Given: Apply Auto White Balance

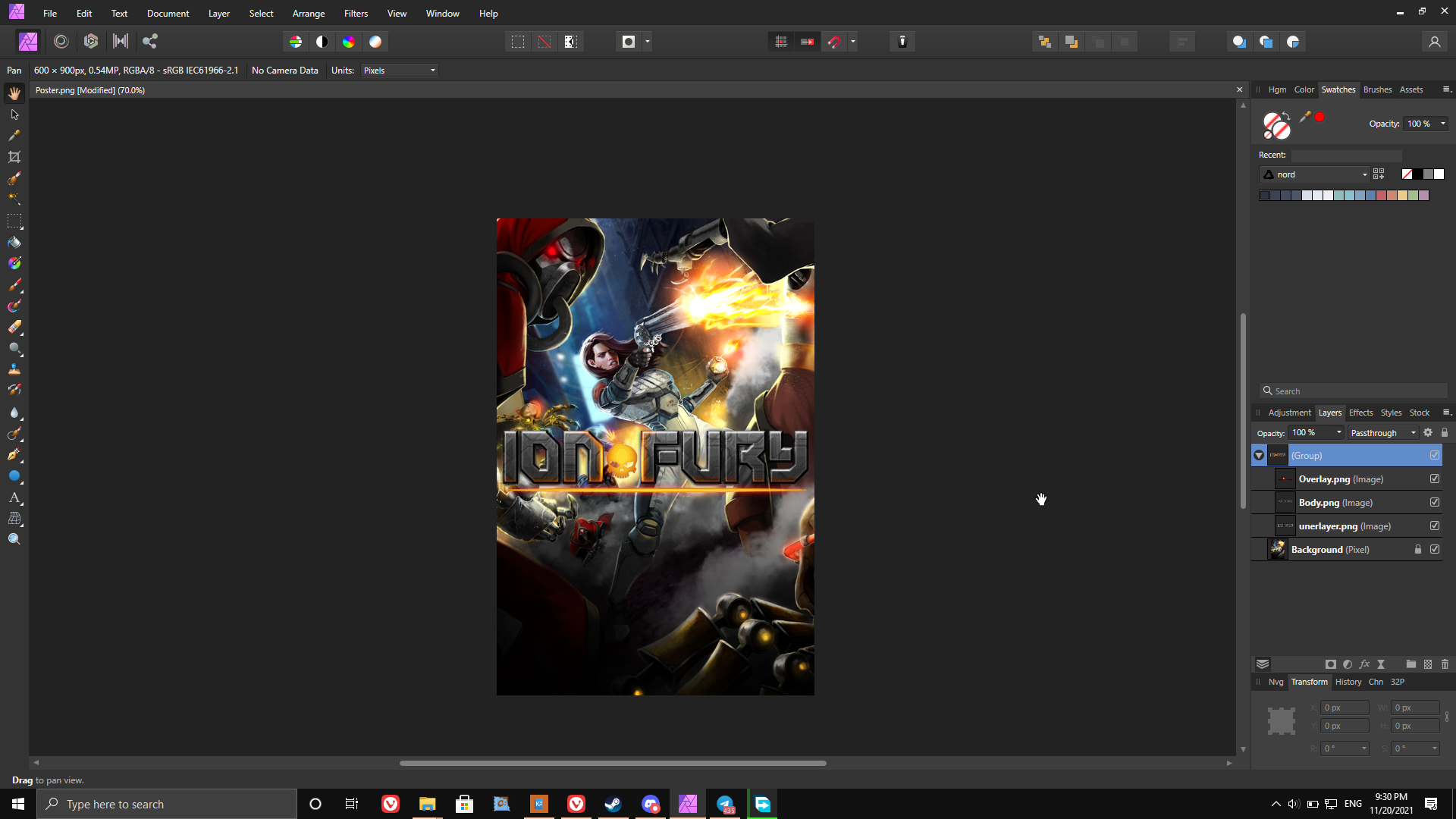Looking at the screenshot, I should click(x=375, y=42).
